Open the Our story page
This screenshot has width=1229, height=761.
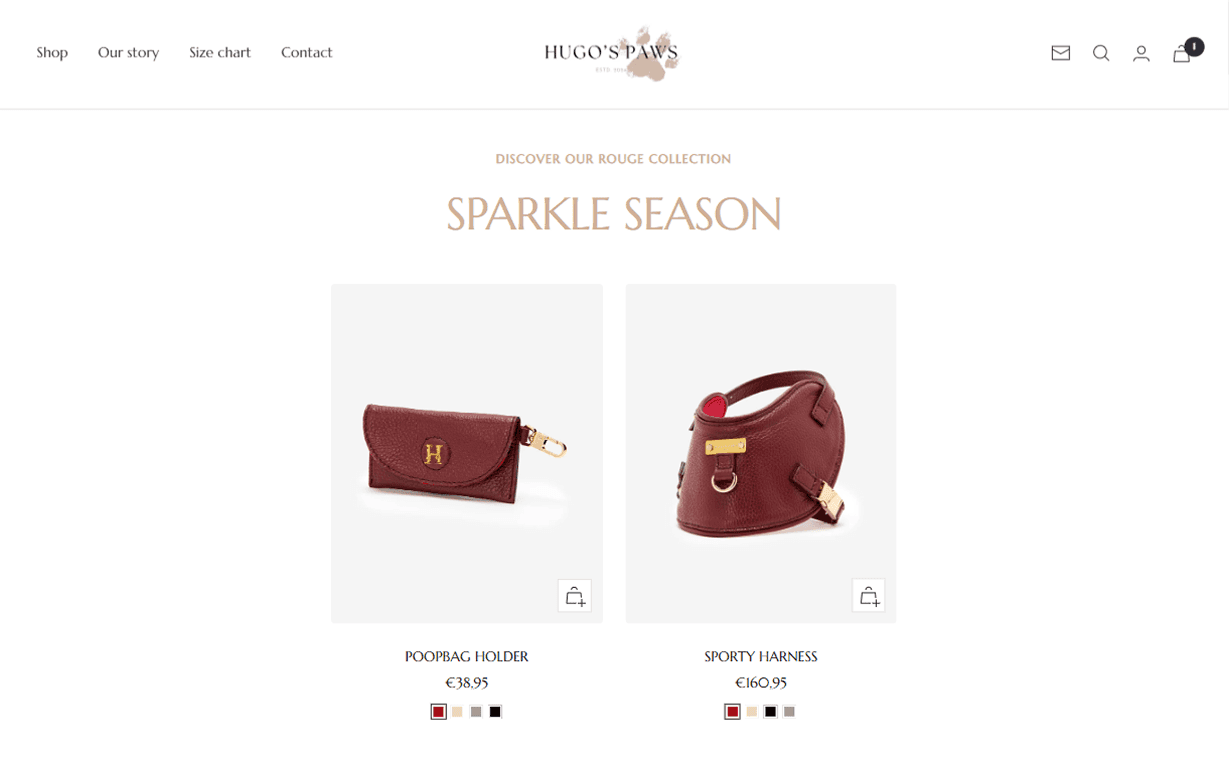(128, 52)
